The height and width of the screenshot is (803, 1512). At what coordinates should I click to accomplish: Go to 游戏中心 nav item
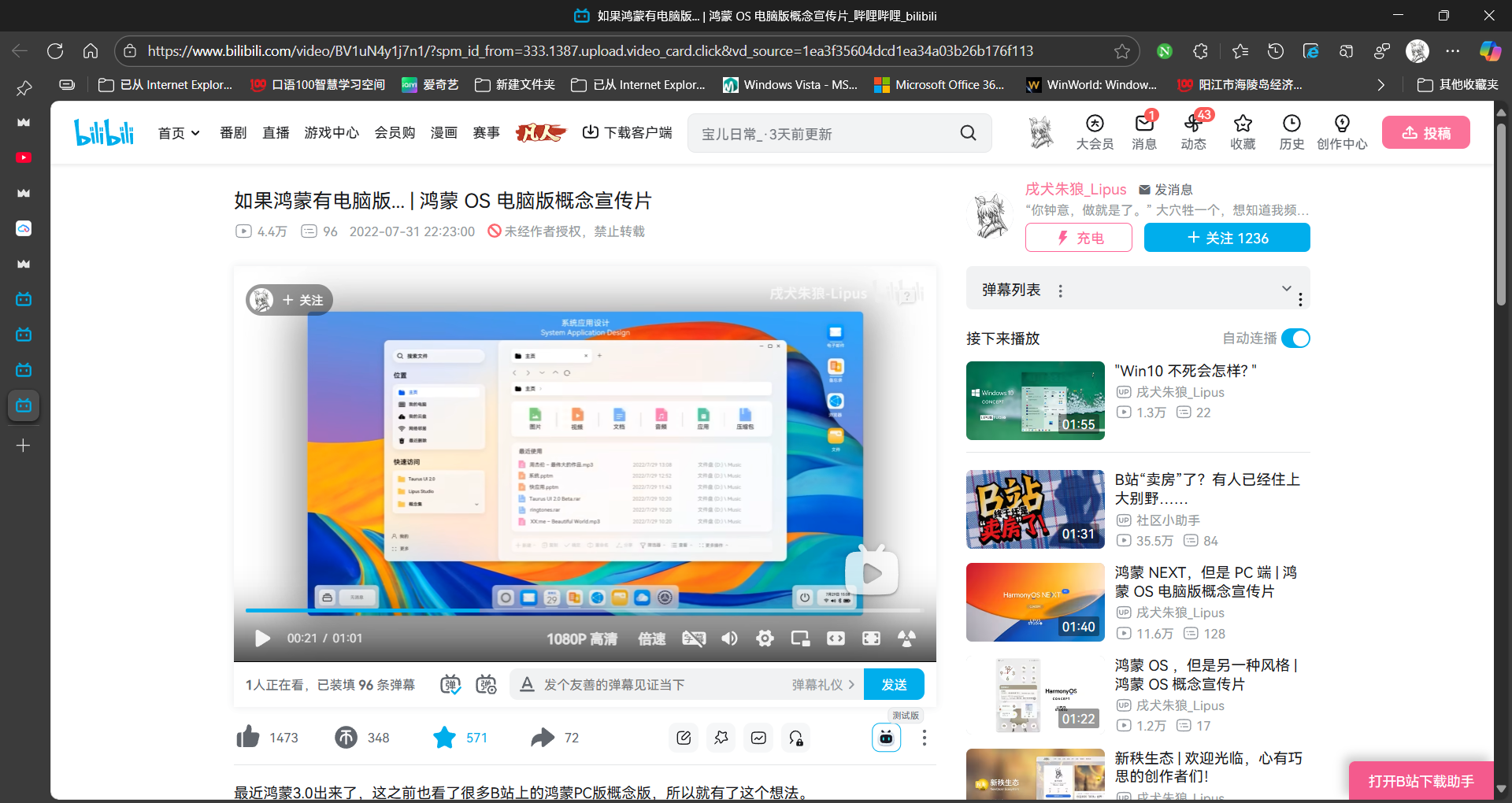(332, 133)
